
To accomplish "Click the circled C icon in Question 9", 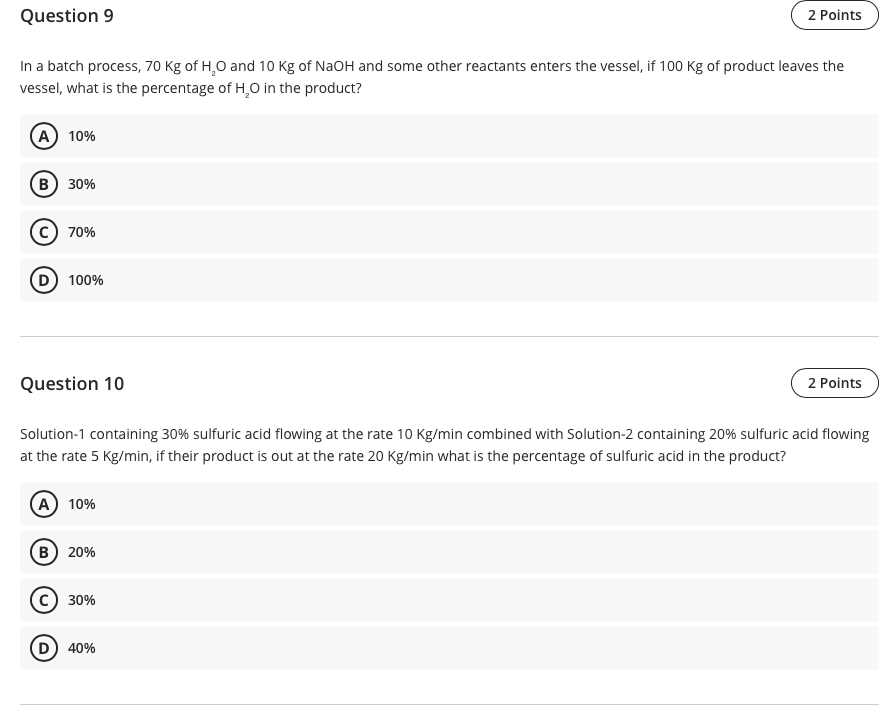I will [44, 232].
